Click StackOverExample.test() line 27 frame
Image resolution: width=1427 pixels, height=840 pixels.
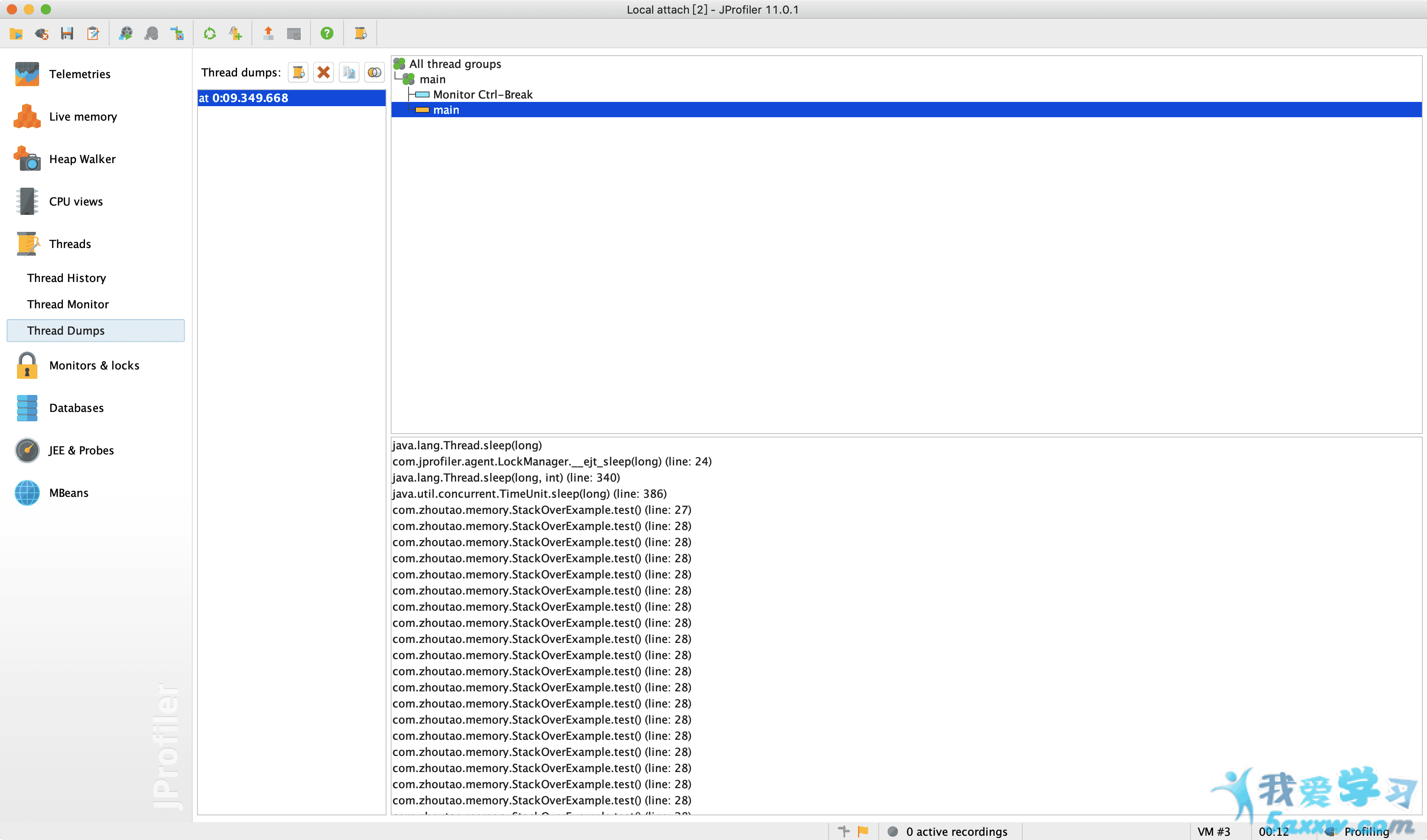(542, 510)
